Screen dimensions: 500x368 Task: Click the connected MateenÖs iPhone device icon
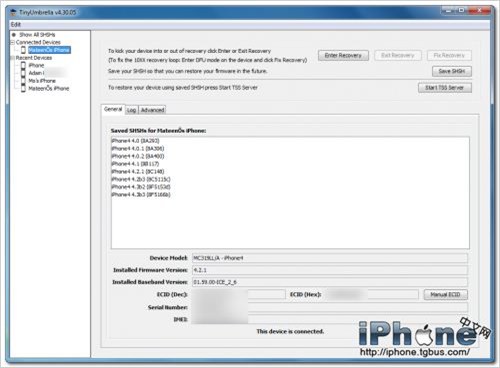(23, 50)
